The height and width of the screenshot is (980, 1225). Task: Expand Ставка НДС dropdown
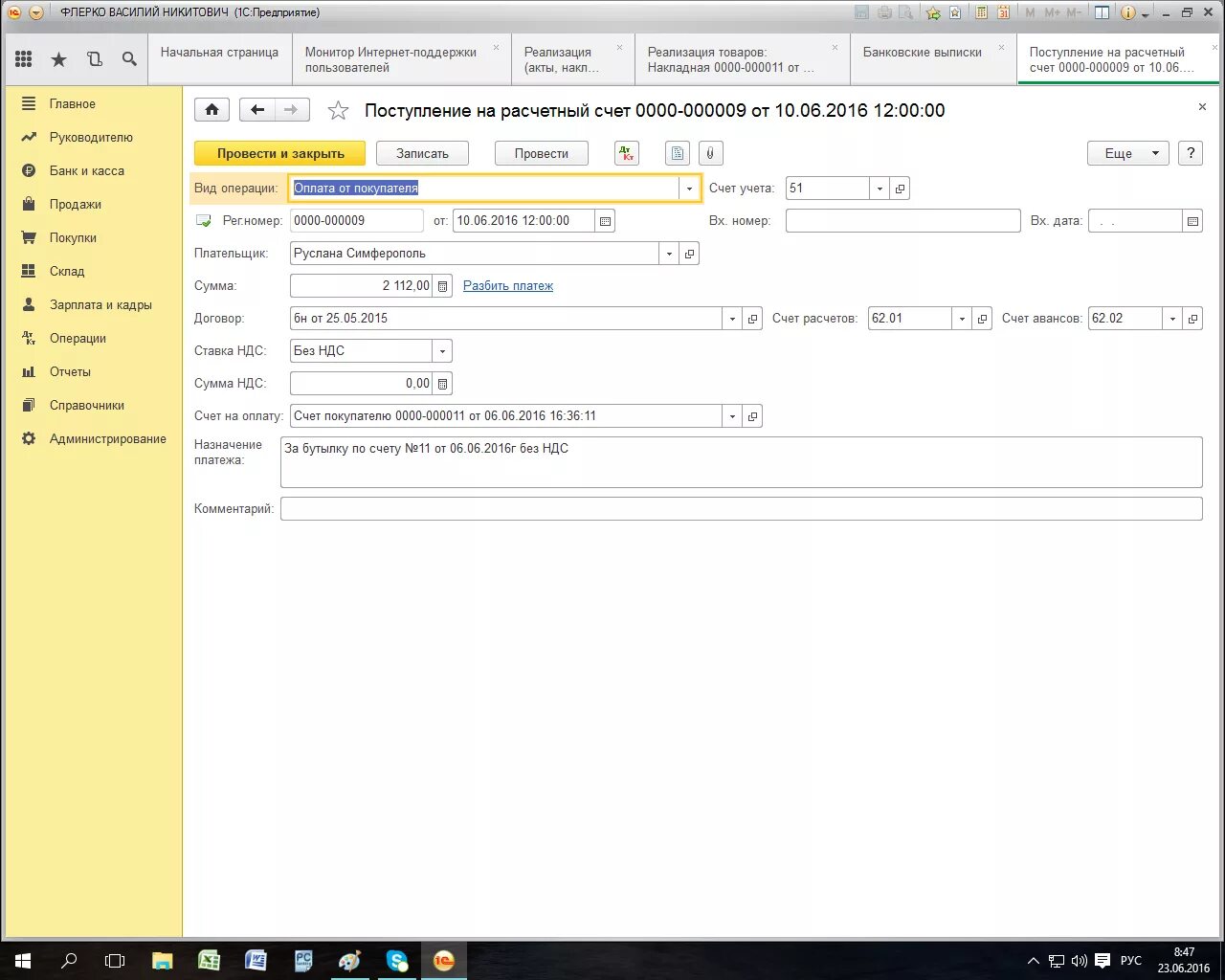(x=442, y=351)
